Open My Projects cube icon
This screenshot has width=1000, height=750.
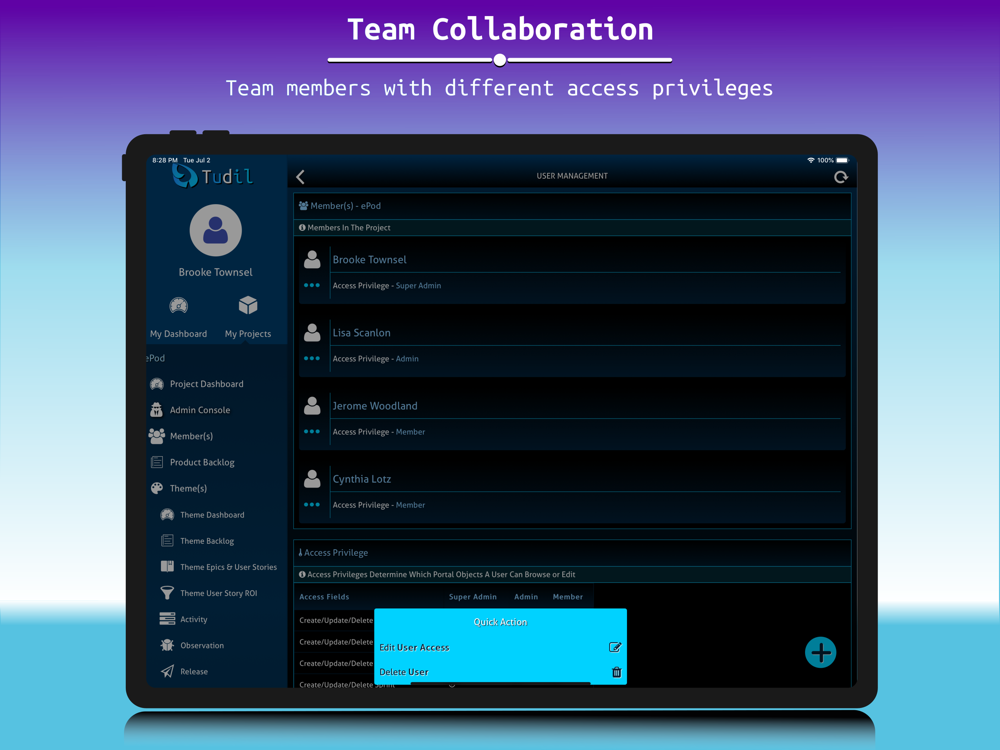point(248,305)
